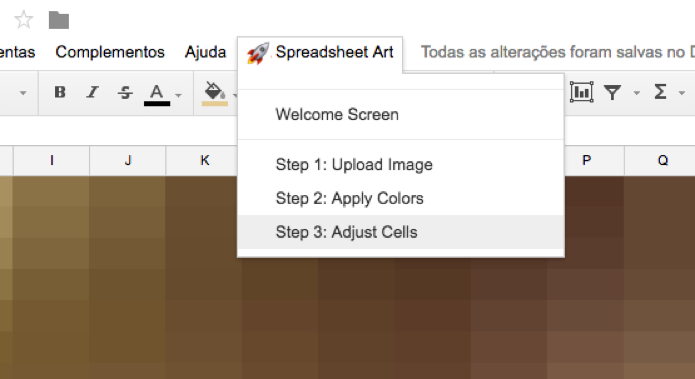Star this spreadsheet document
The image size is (695, 379).
[23, 20]
